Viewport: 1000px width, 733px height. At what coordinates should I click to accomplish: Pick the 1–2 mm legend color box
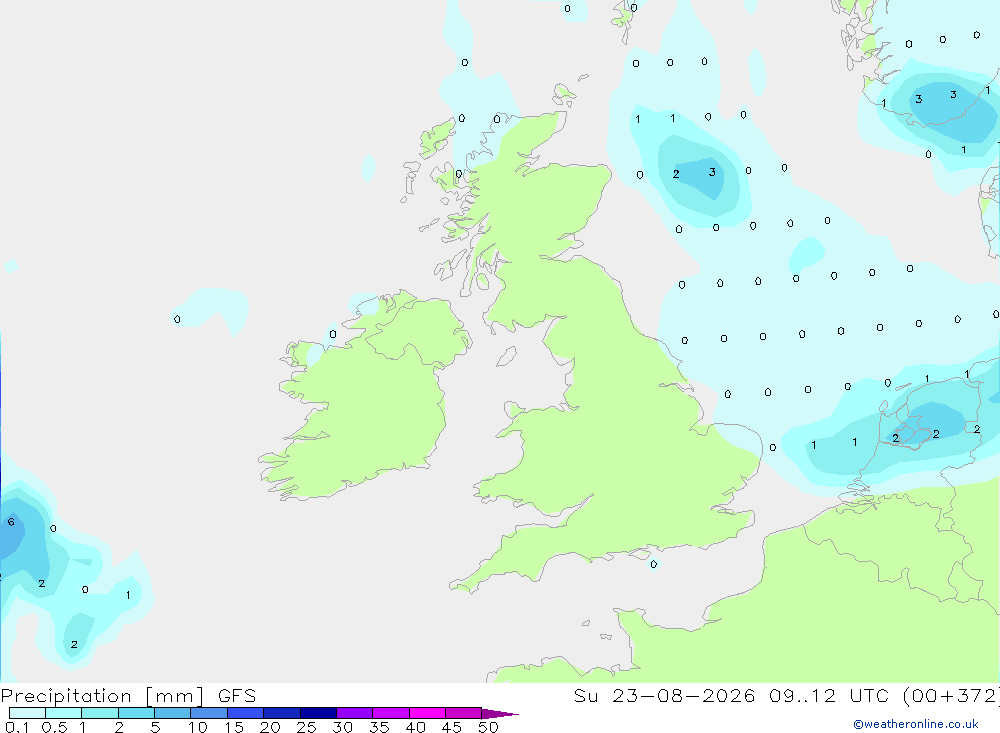(x=100, y=713)
